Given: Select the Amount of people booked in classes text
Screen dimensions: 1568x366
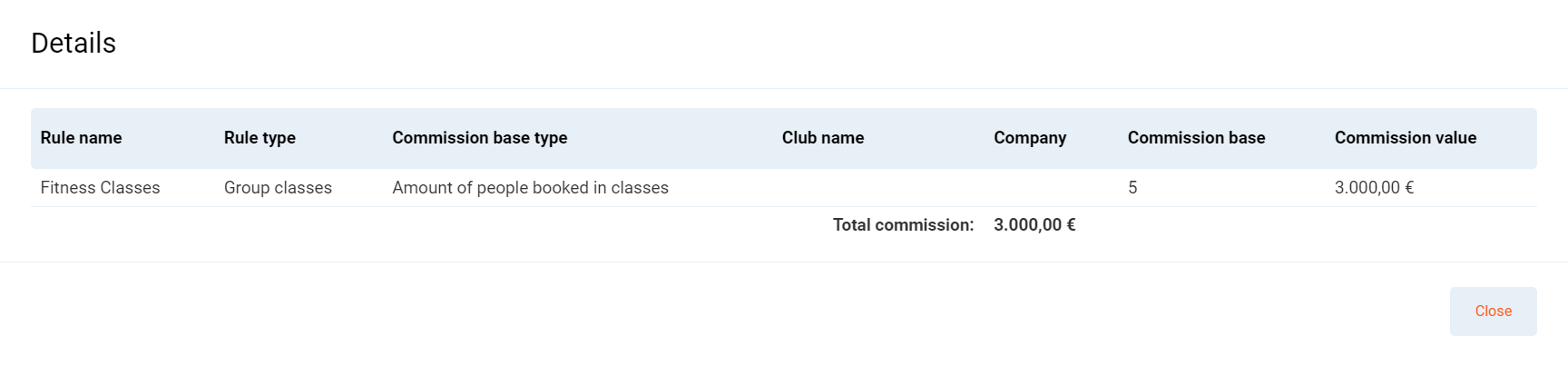Looking at the screenshot, I should [530, 188].
